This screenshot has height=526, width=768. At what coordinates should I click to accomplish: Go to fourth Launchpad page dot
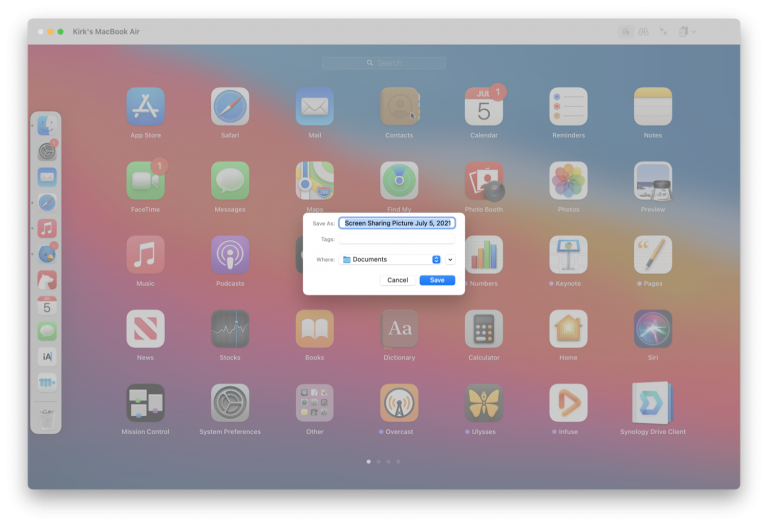click(398, 461)
